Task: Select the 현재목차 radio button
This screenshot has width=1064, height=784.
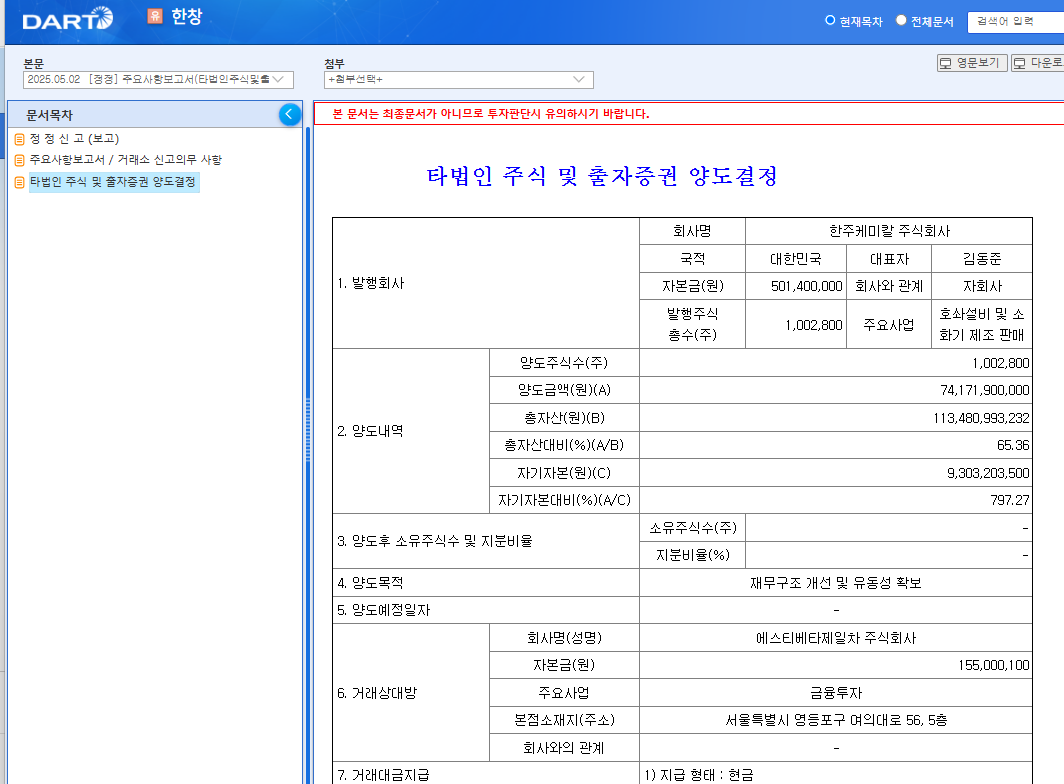Action: pyautogui.click(x=830, y=19)
